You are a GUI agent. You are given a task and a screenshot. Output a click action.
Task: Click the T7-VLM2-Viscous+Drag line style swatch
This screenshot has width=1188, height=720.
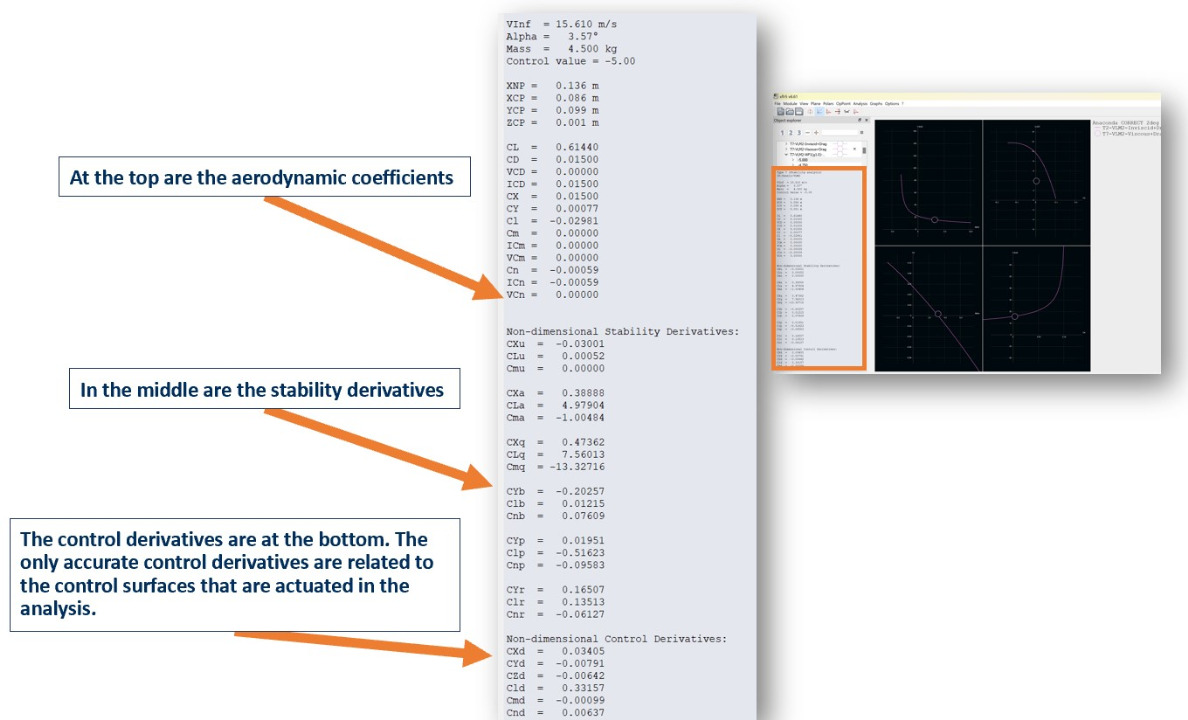click(841, 149)
